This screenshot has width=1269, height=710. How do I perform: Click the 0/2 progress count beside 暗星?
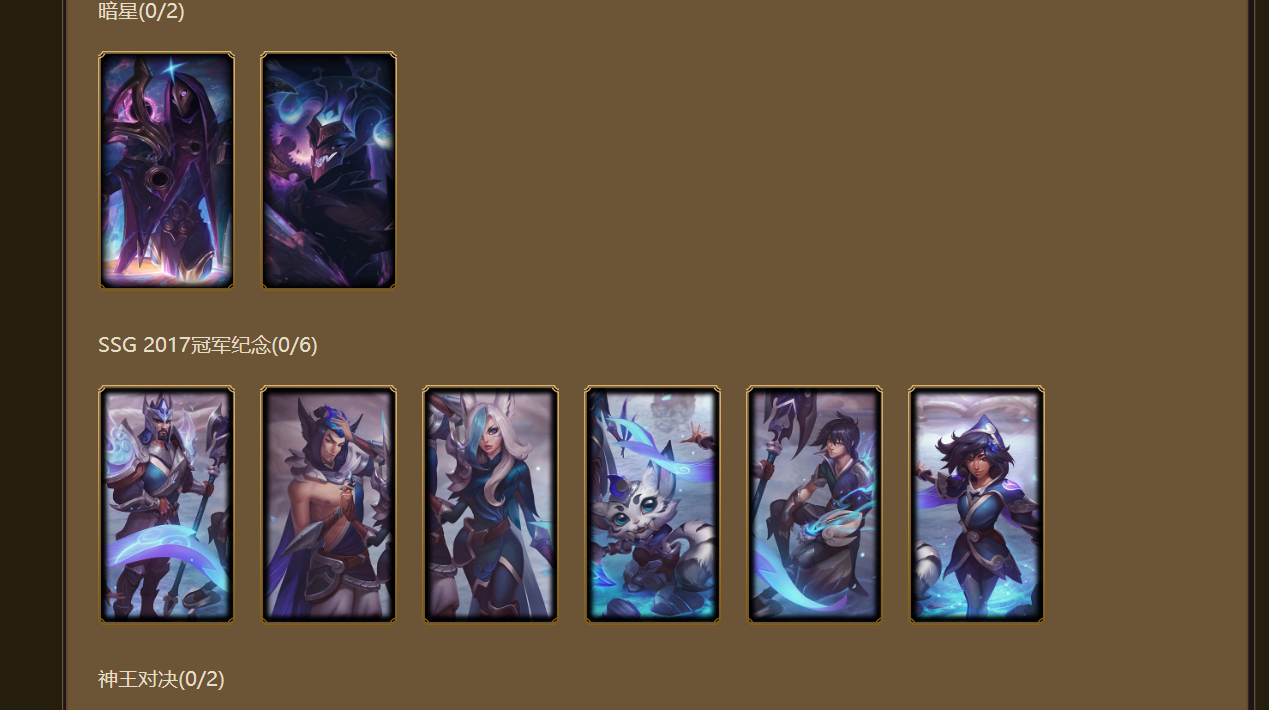click(162, 11)
